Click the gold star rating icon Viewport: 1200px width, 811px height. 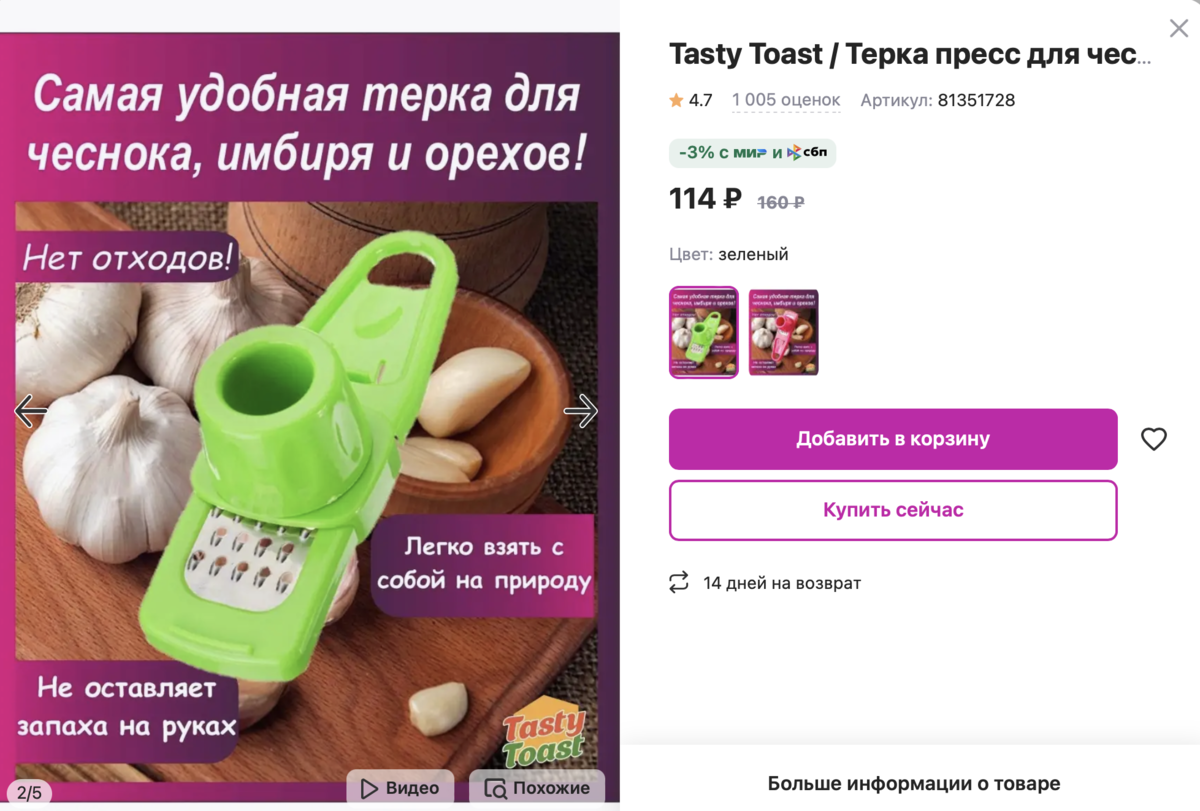(x=676, y=100)
